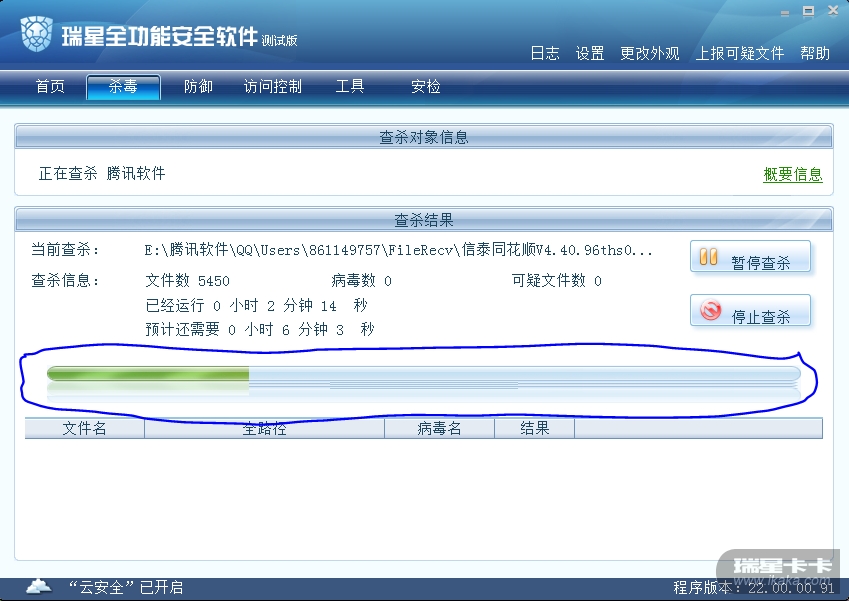
Task: Click the pause icon on 暂停查杀
Action: tap(708, 257)
